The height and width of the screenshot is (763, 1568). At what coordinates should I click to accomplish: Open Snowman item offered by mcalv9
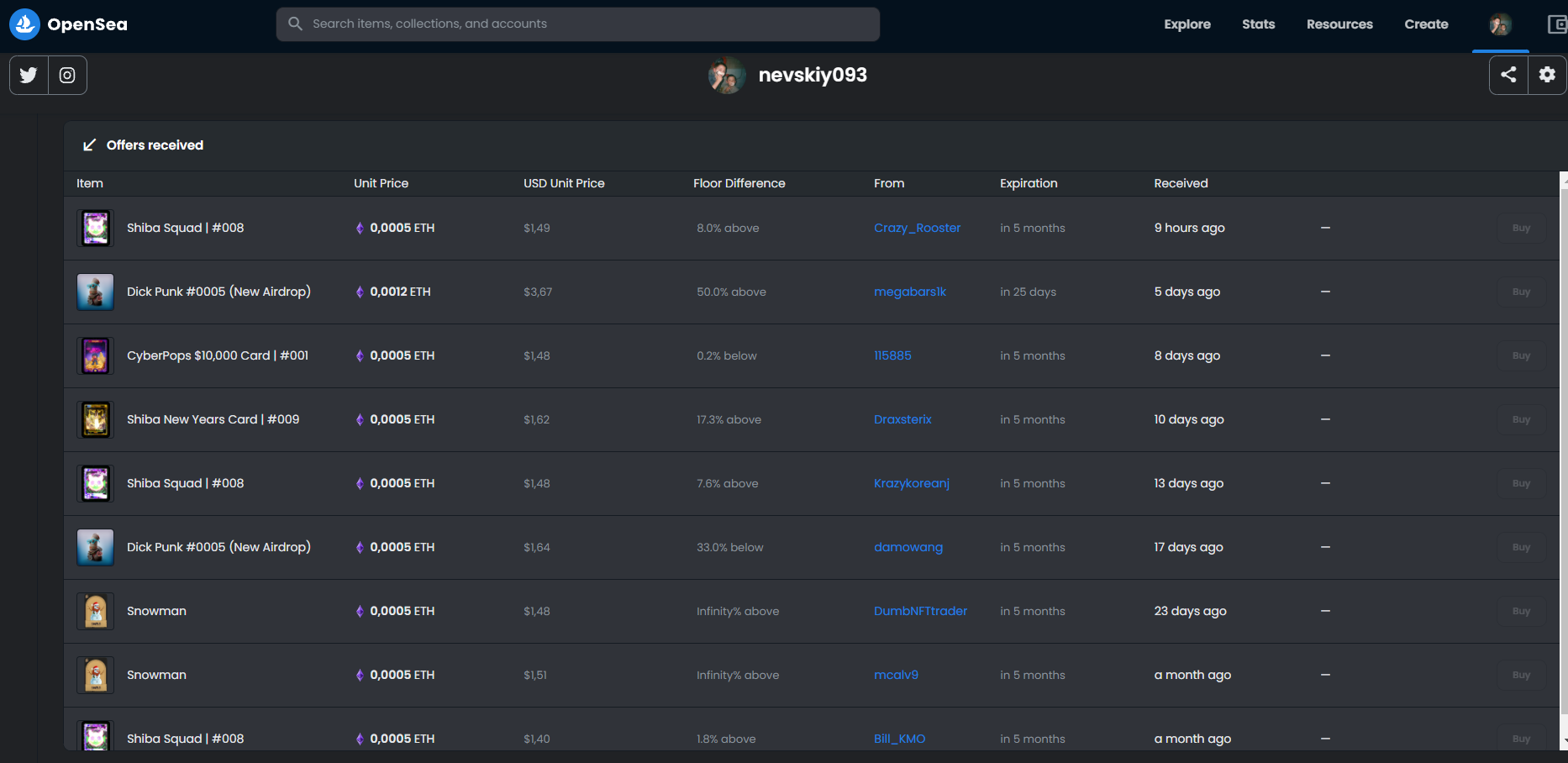pos(156,675)
